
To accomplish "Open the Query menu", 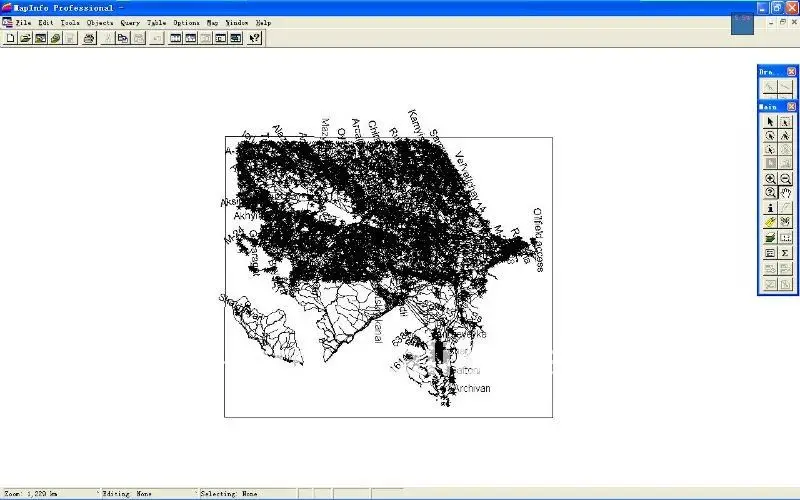I will [x=130, y=22].
